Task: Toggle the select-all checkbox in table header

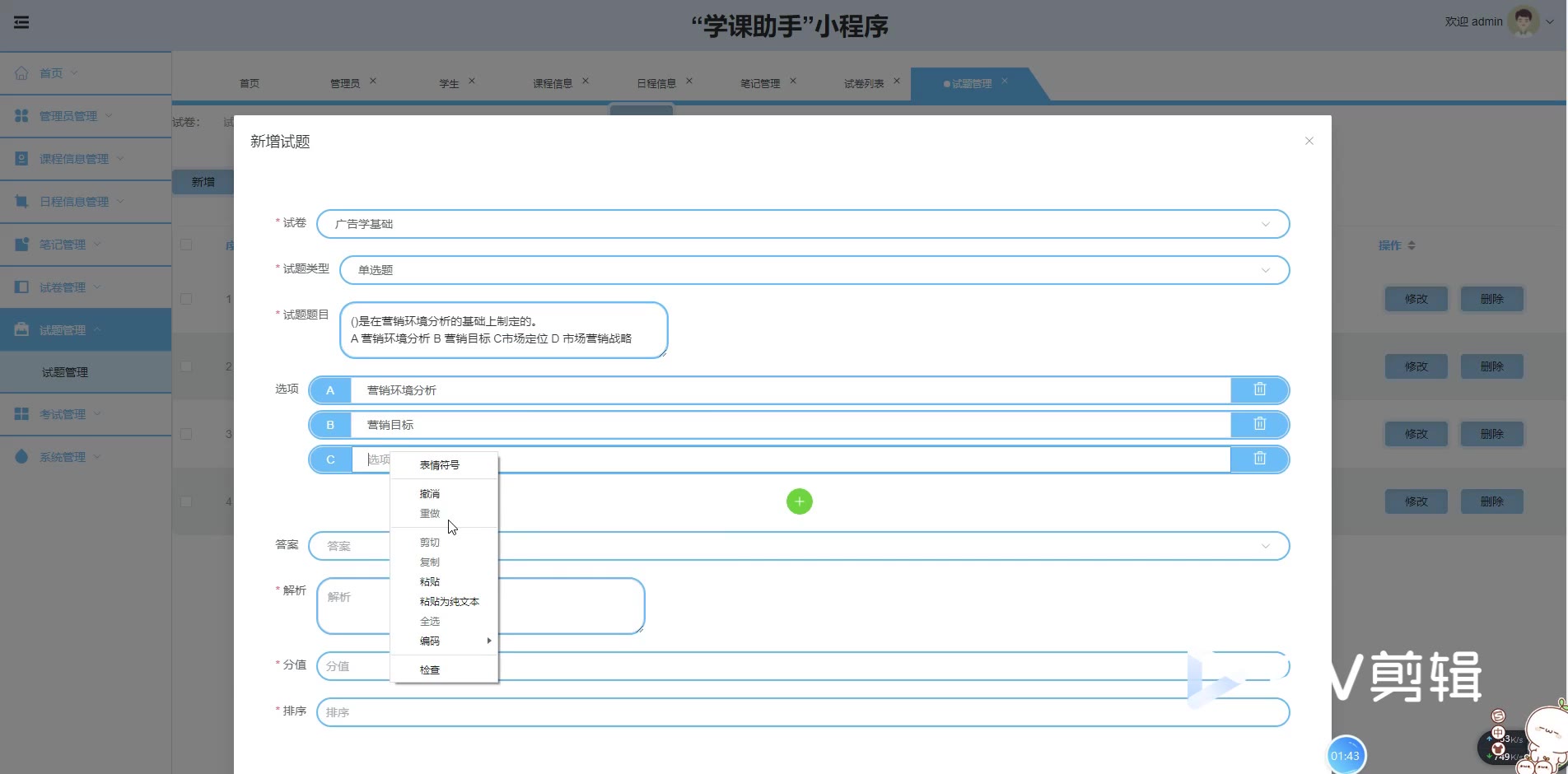Action: (x=186, y=245)
